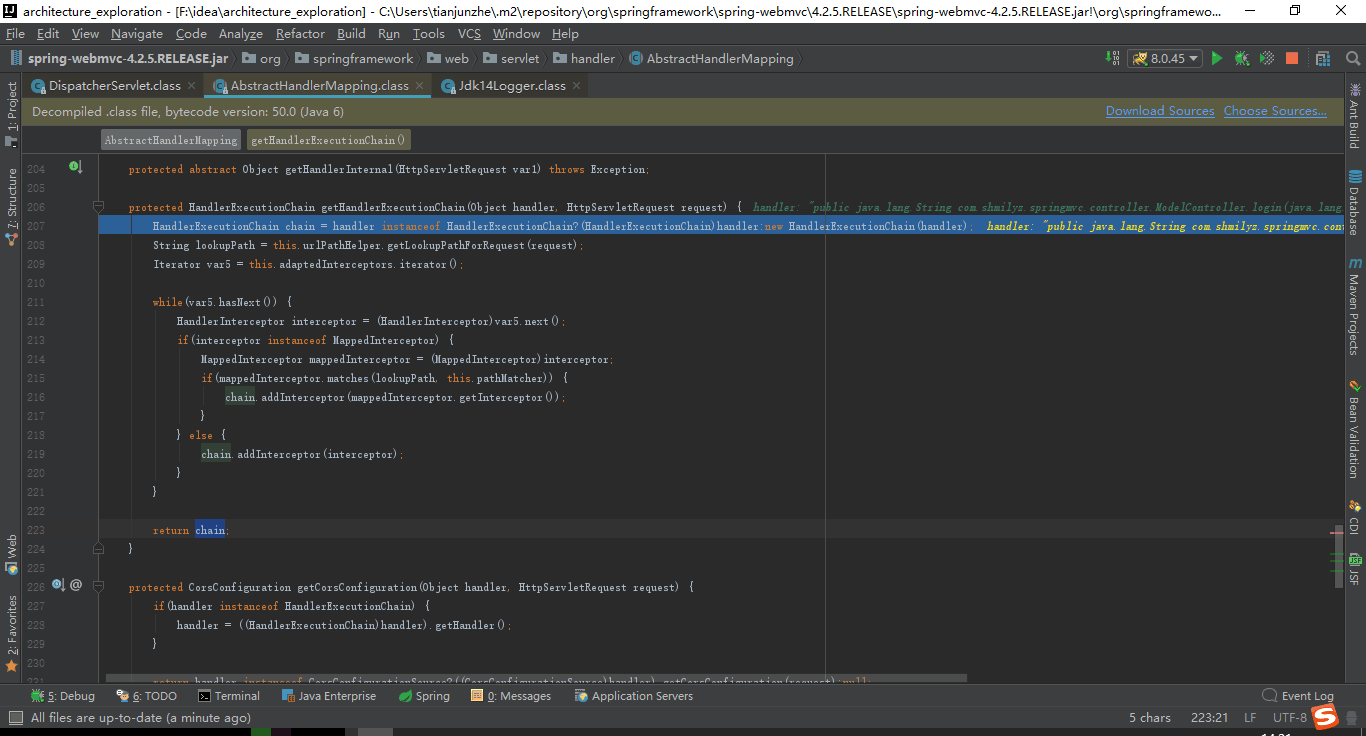Toggle the Terminal tool window
The width and height of the screenshot is (1366, 736).
[229, 695]
